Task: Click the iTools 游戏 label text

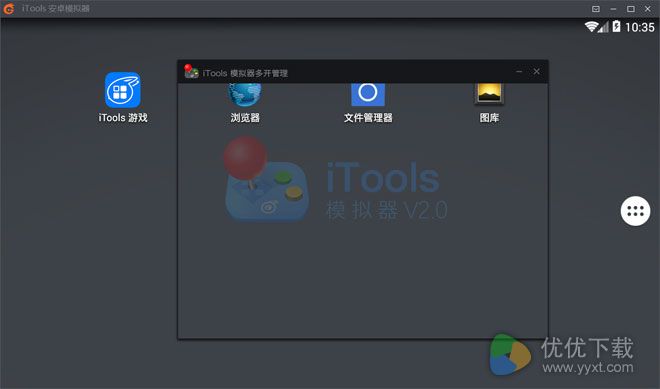Action: click(x=123, y=117)
